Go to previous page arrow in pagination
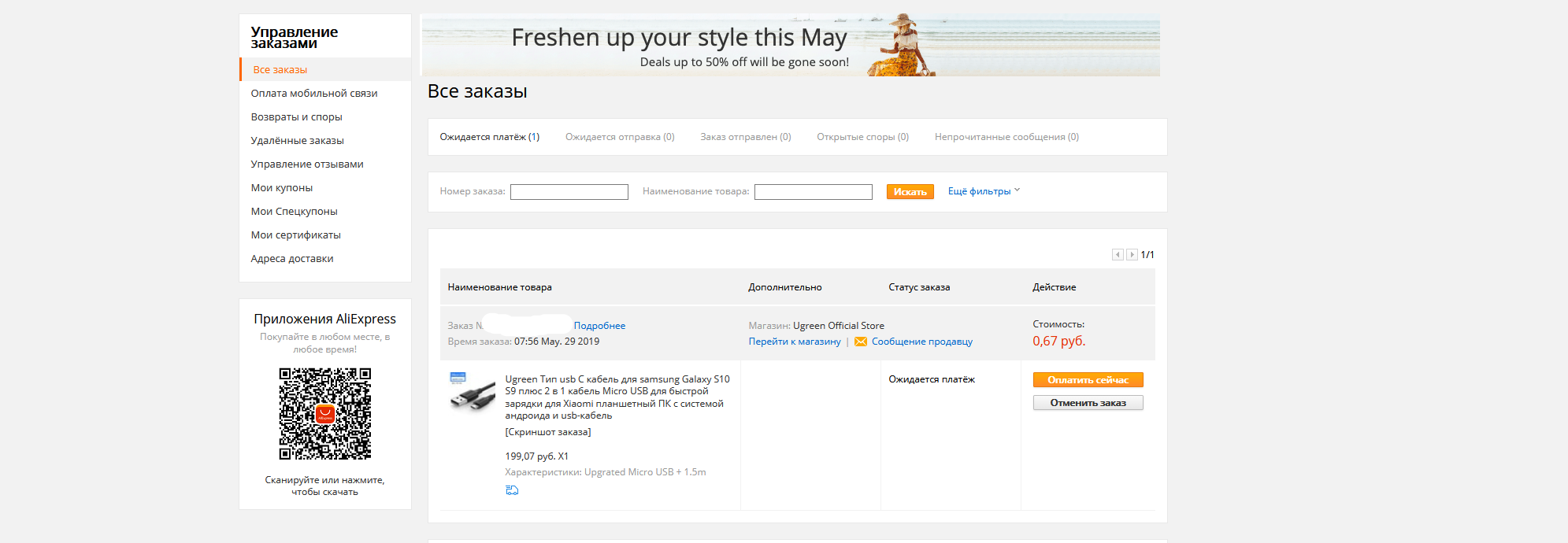 [1118, 254]
